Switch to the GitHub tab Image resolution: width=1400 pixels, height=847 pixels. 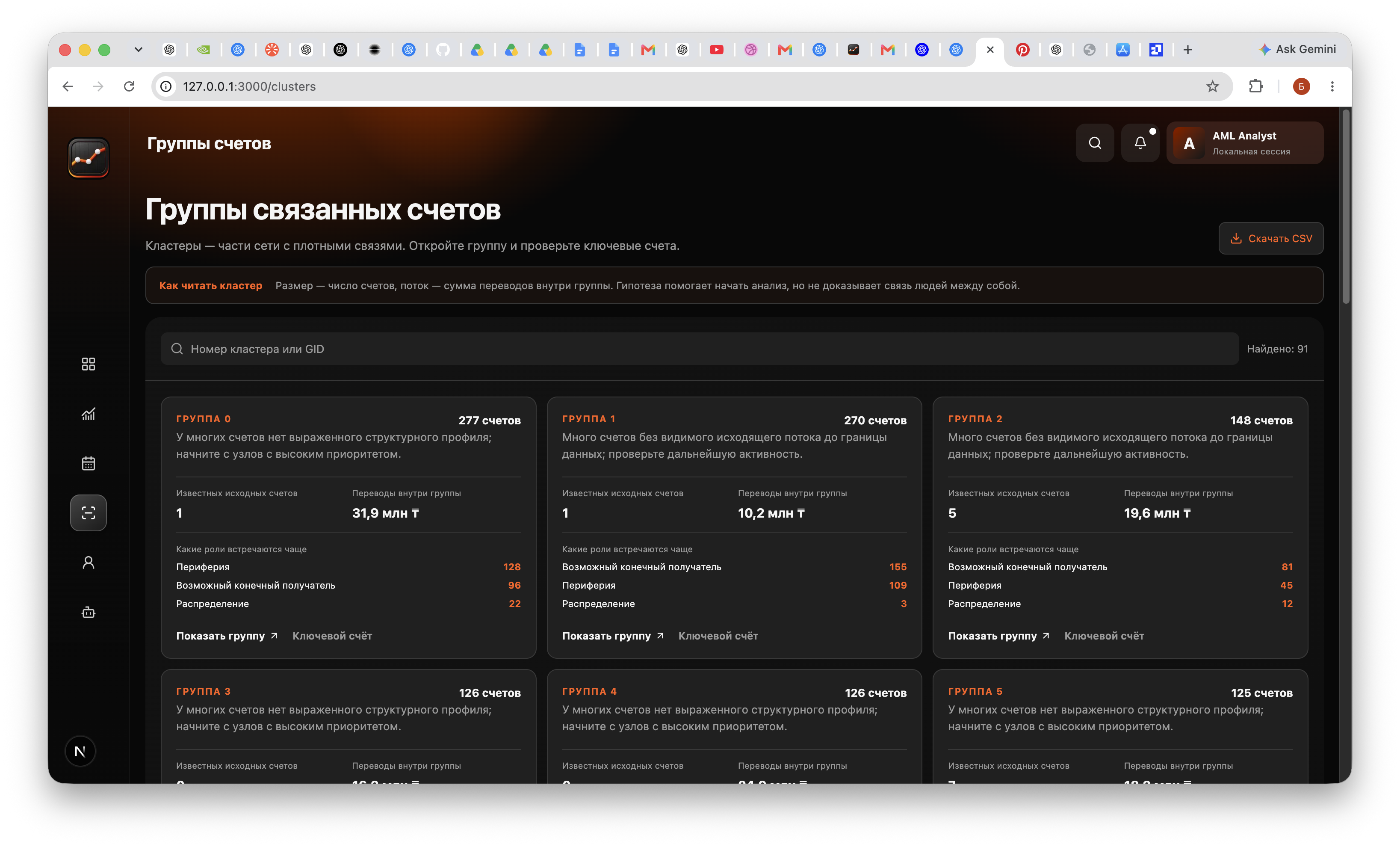click(443, 50)
